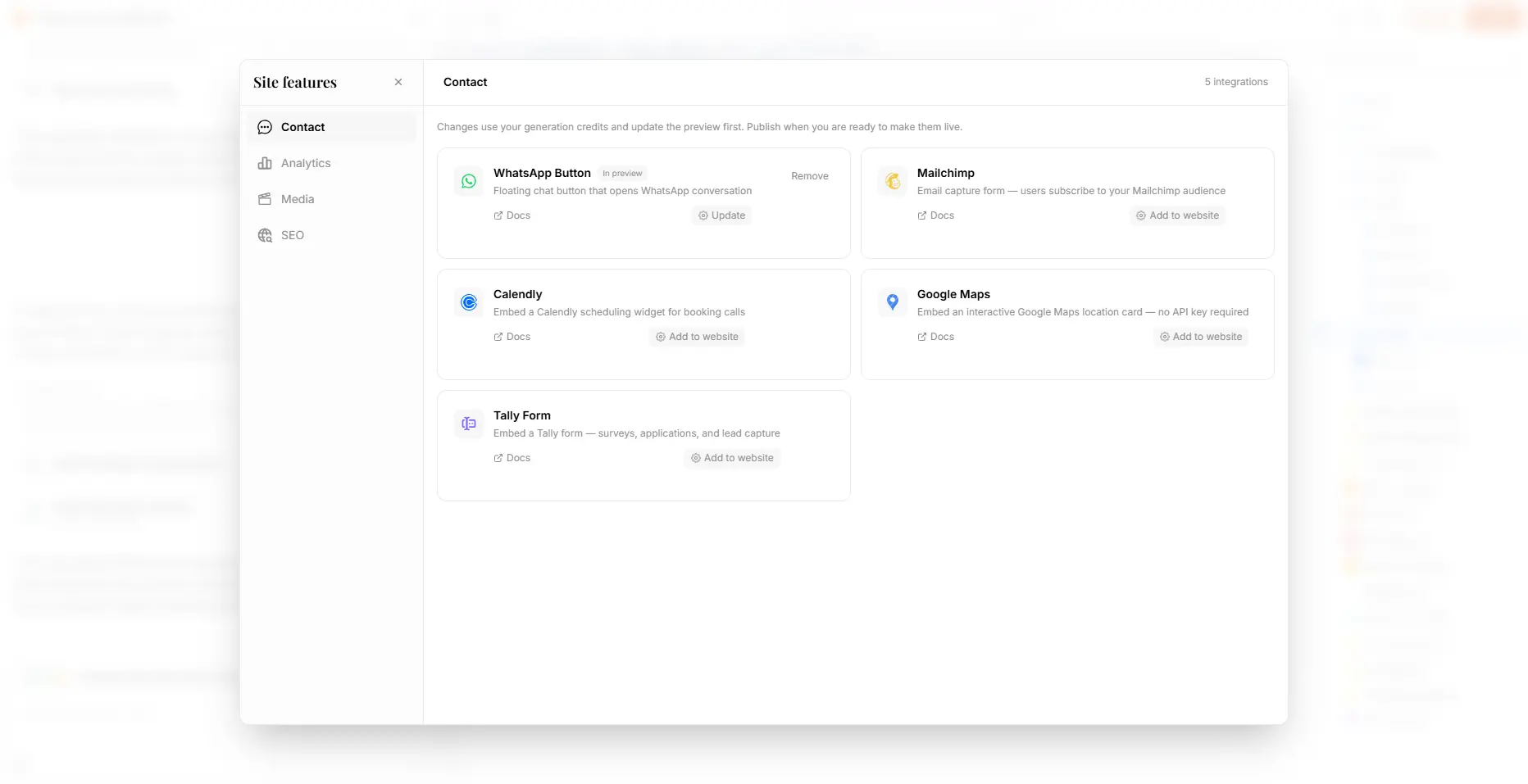Click the Calendly logo icon
This screenshot has width=1528, height=784.
(469, 302)
